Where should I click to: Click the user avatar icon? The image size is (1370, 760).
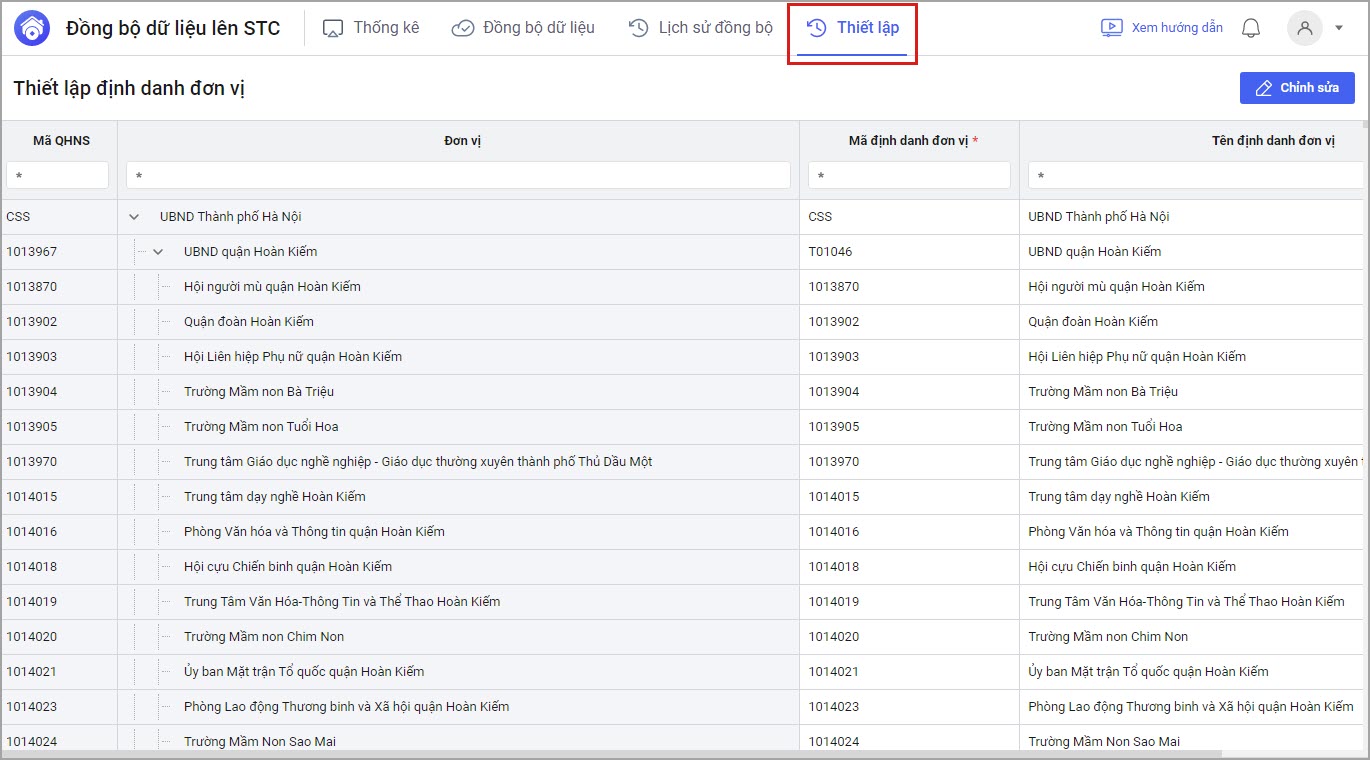pos(1304,28)
